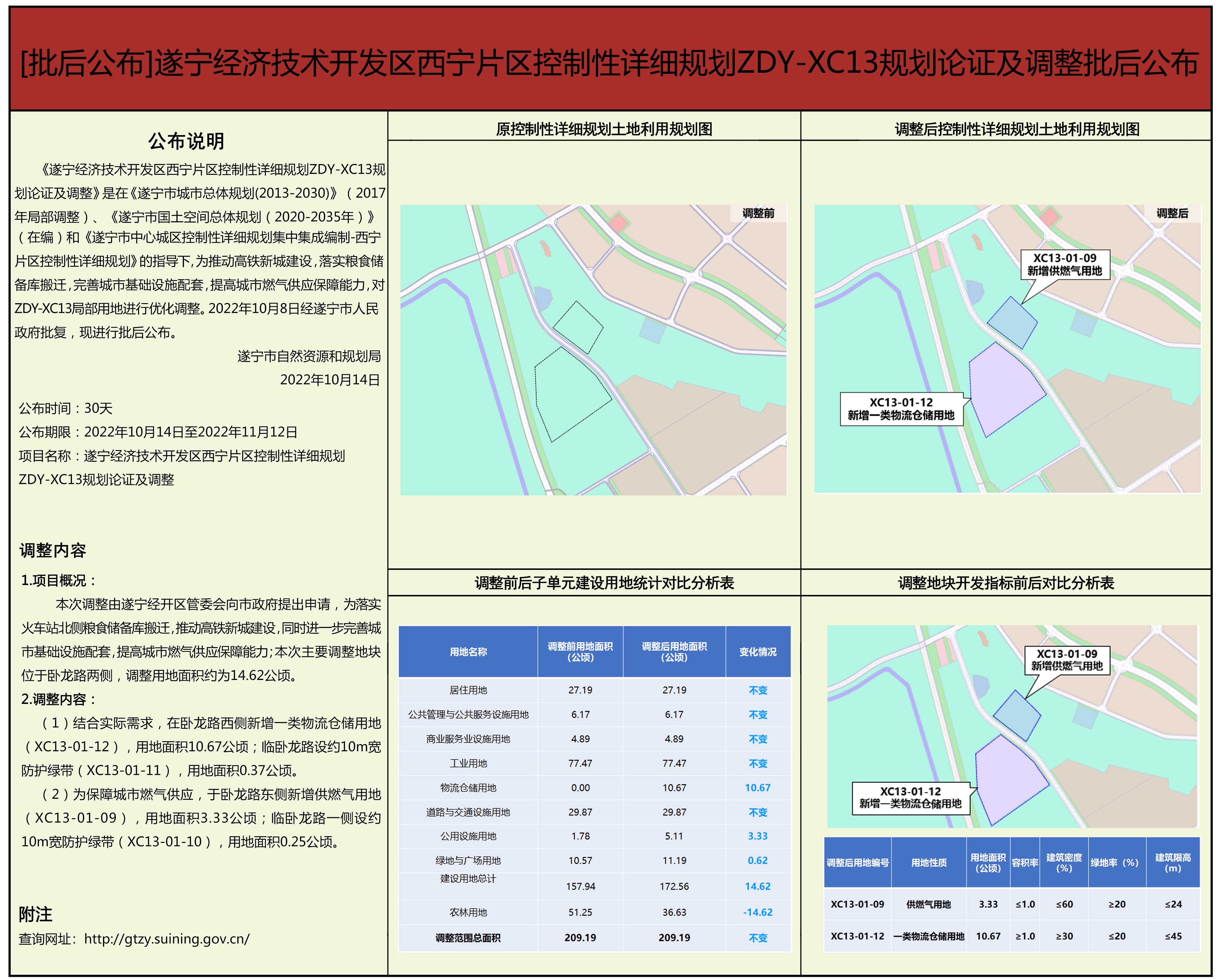This screenshot has width=1223, height=980.
Task: Click the red banner title text
Action: pos(610,63)
